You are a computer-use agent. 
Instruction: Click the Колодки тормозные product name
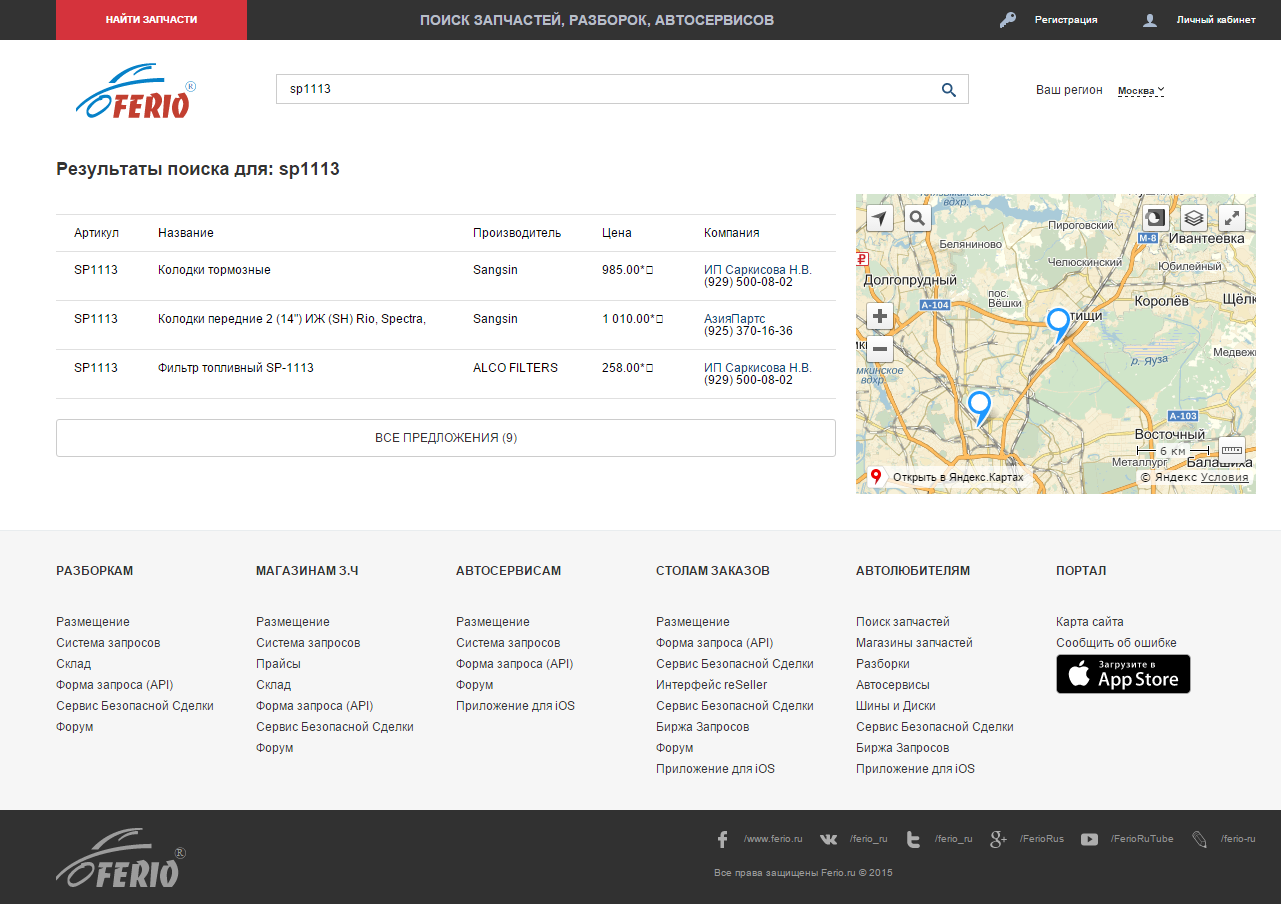(214, 270)
